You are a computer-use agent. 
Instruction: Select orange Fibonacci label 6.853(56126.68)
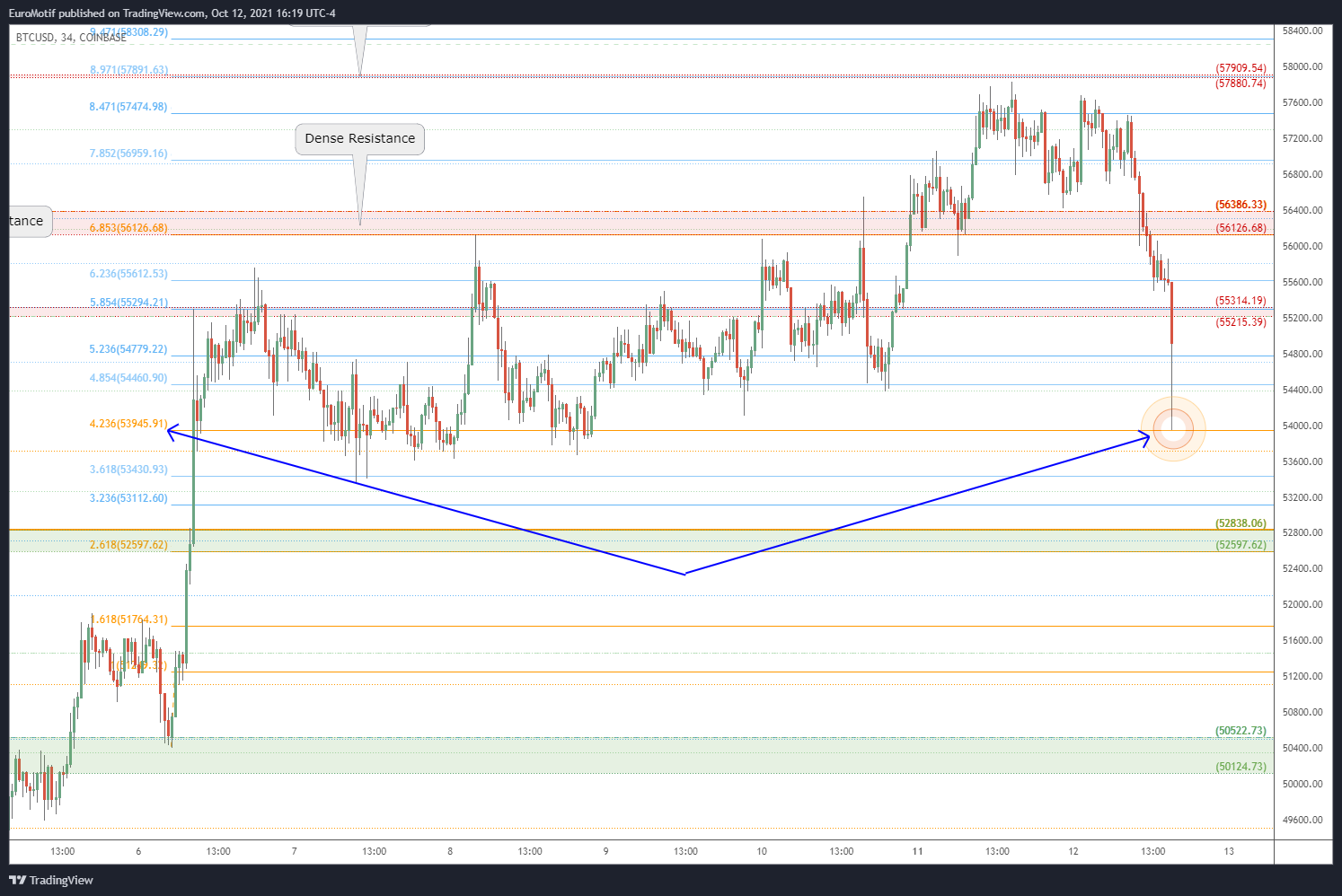[x=128, y=228]
